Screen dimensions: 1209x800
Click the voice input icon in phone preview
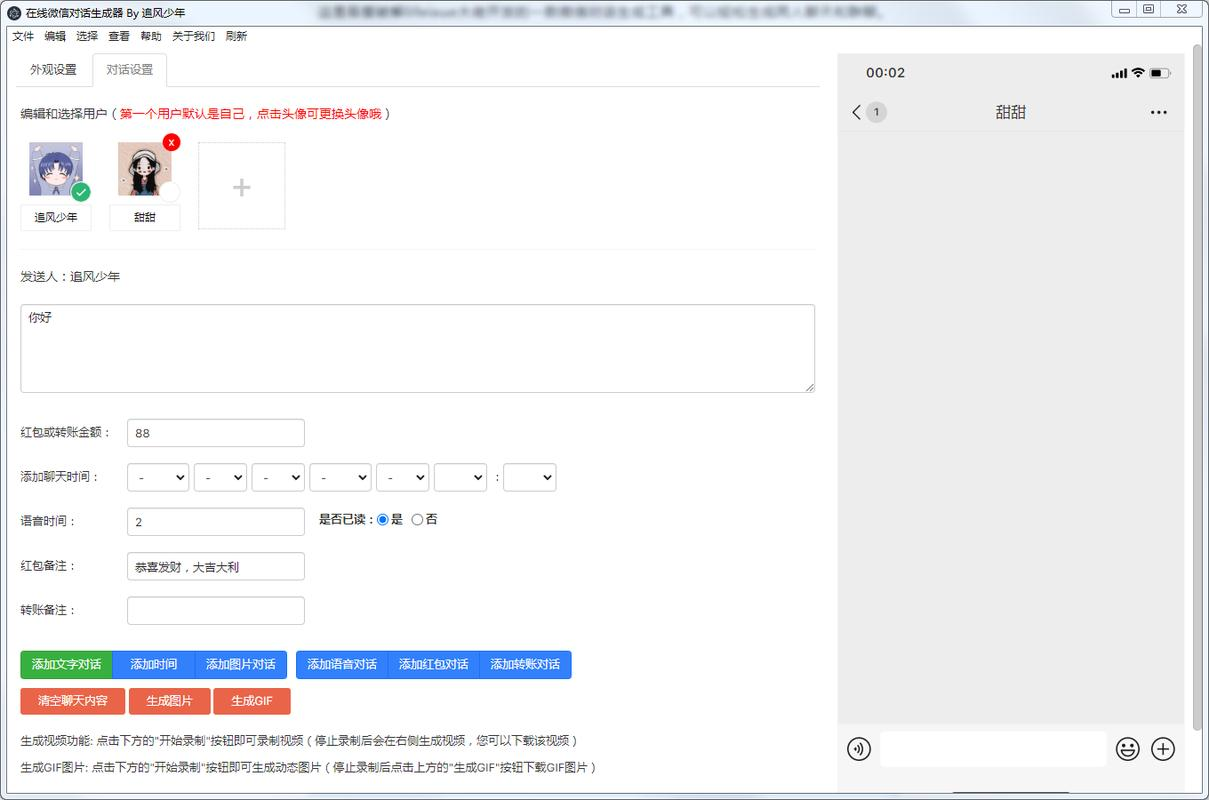pos(858,749)
